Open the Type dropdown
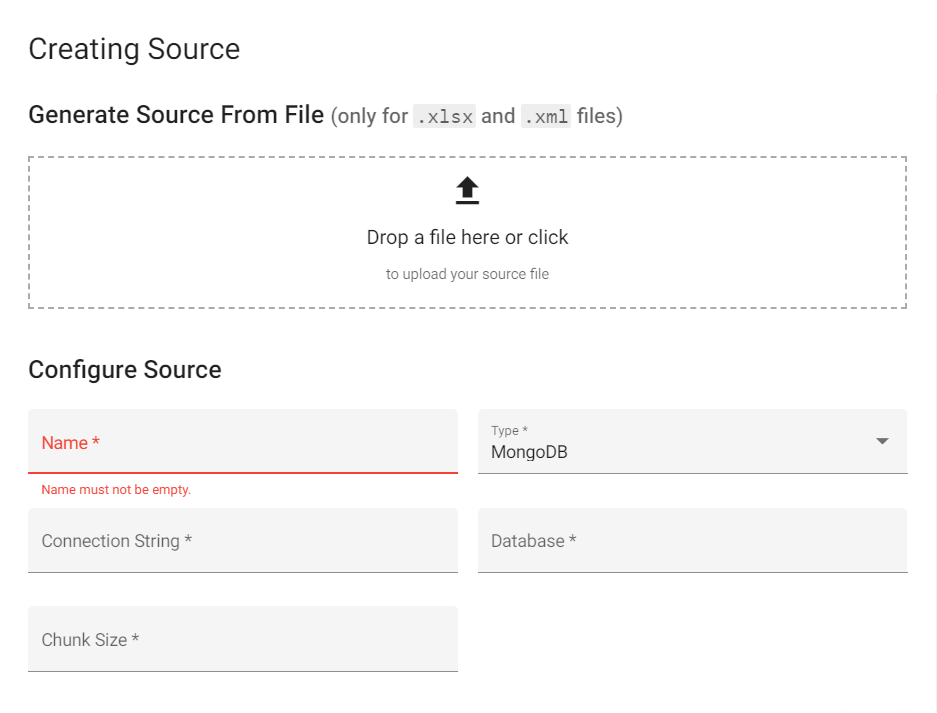This screenshot has height=713, width=937. pos(693,442)
